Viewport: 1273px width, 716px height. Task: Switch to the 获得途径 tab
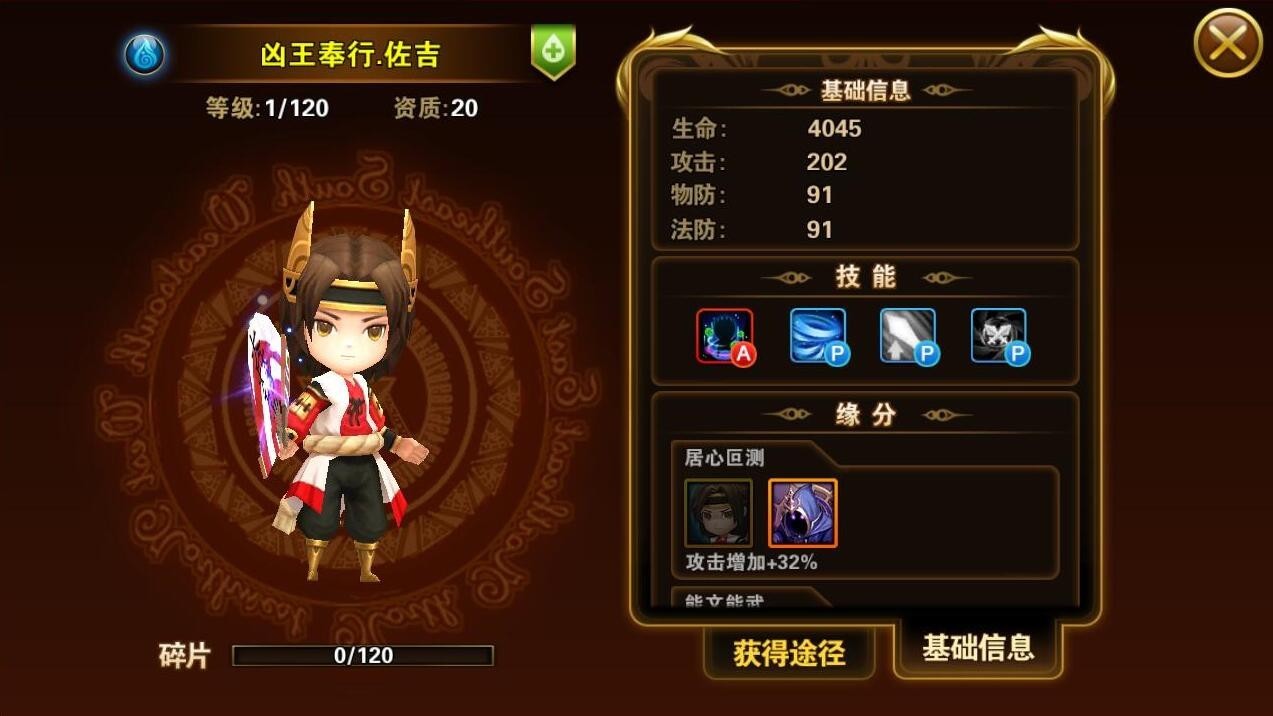789,653
